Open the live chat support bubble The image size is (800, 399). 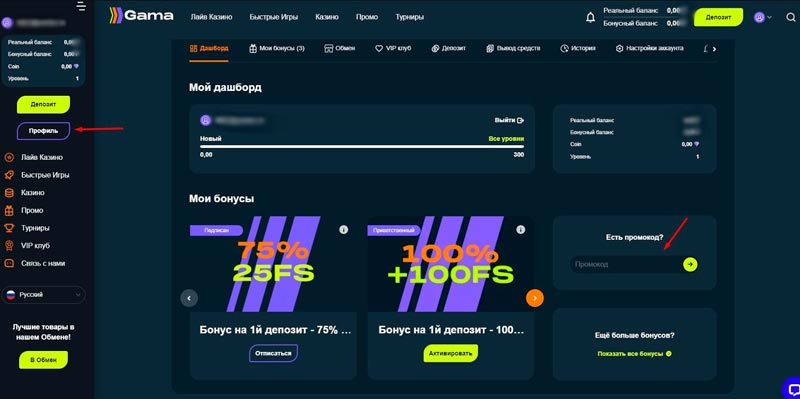792,388
